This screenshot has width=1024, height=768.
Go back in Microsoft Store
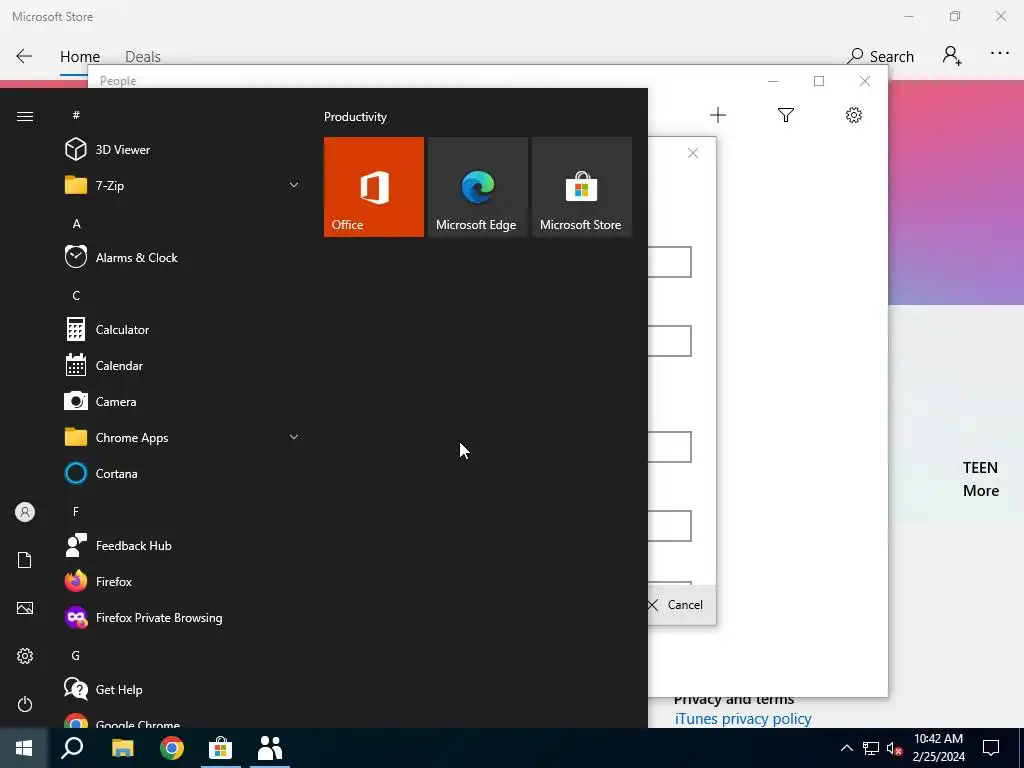tap(24, 56)
